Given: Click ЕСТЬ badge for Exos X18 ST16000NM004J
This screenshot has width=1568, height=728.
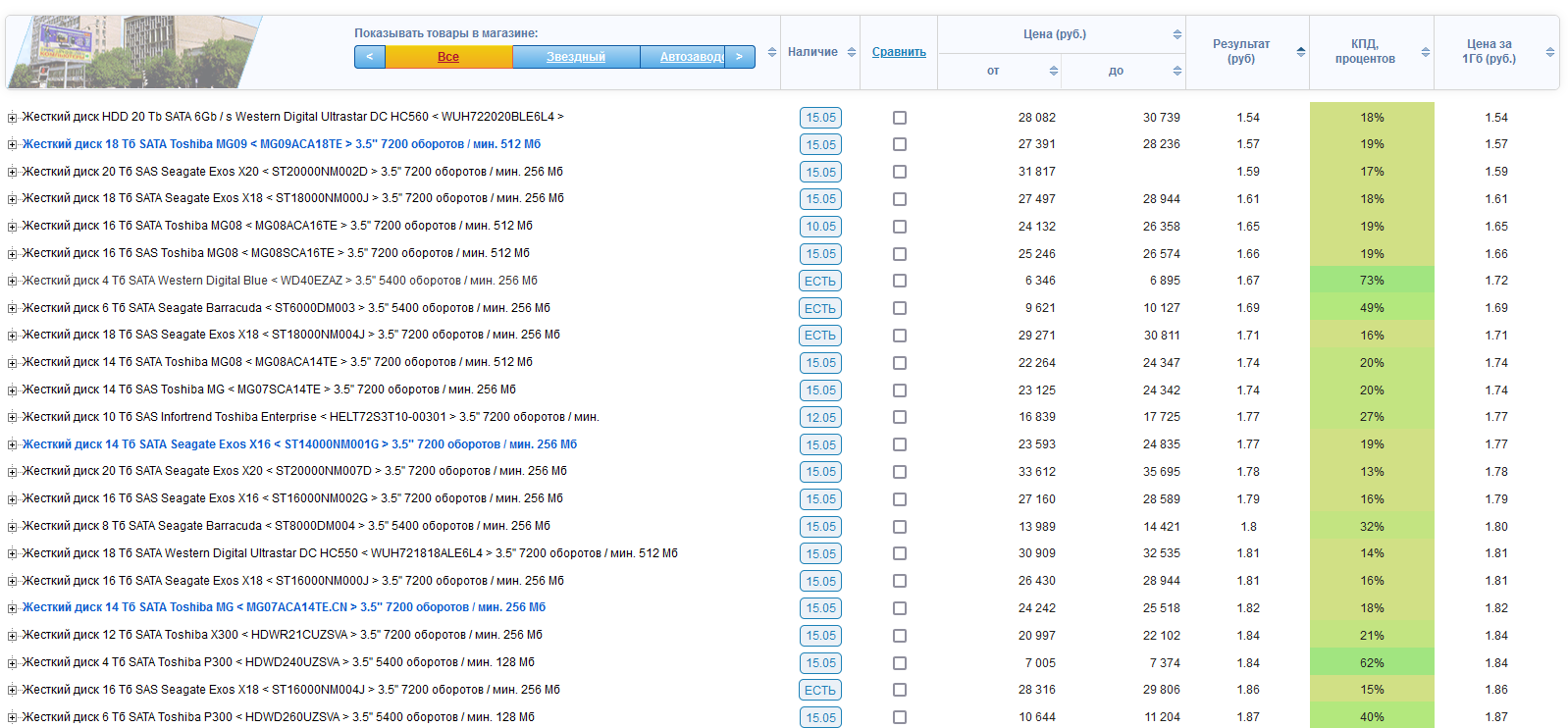Looking at the screenshot, I should [820, 690].
